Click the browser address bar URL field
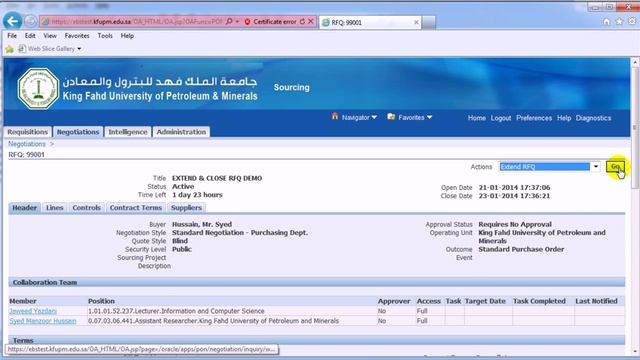 [x=137, y=22]
